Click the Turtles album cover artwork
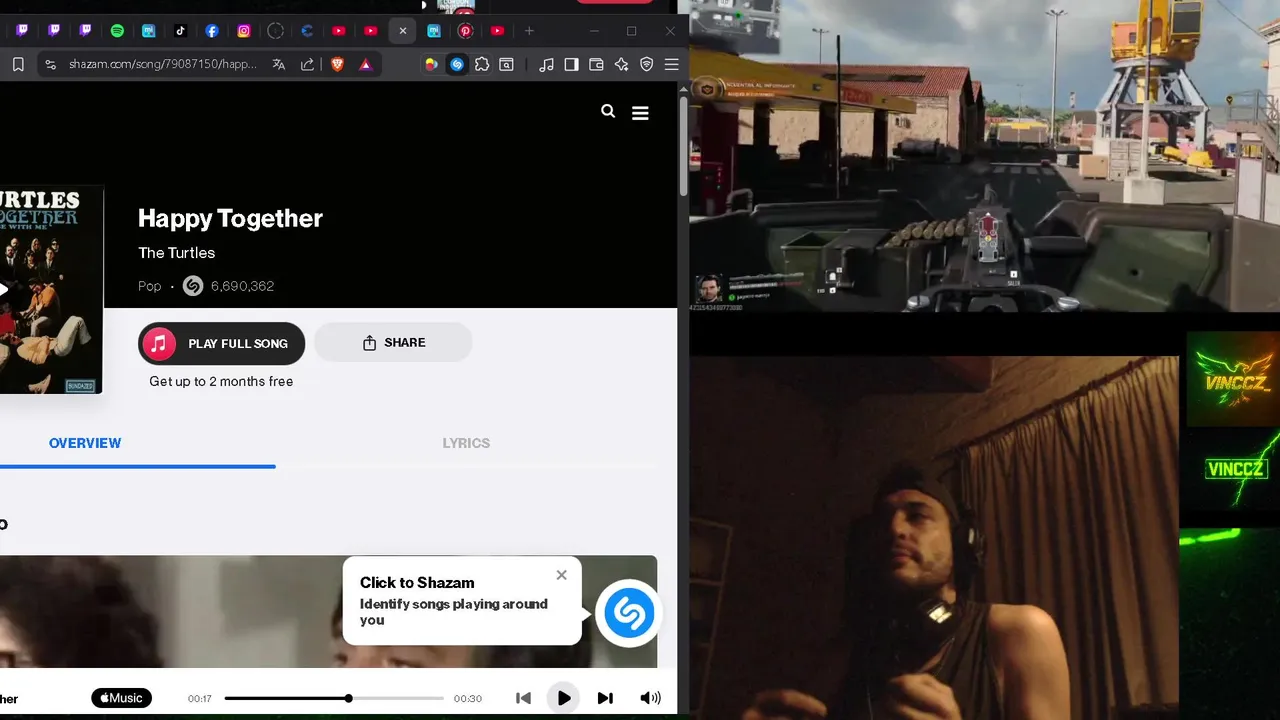1280x720 pixels. [50, 289]
